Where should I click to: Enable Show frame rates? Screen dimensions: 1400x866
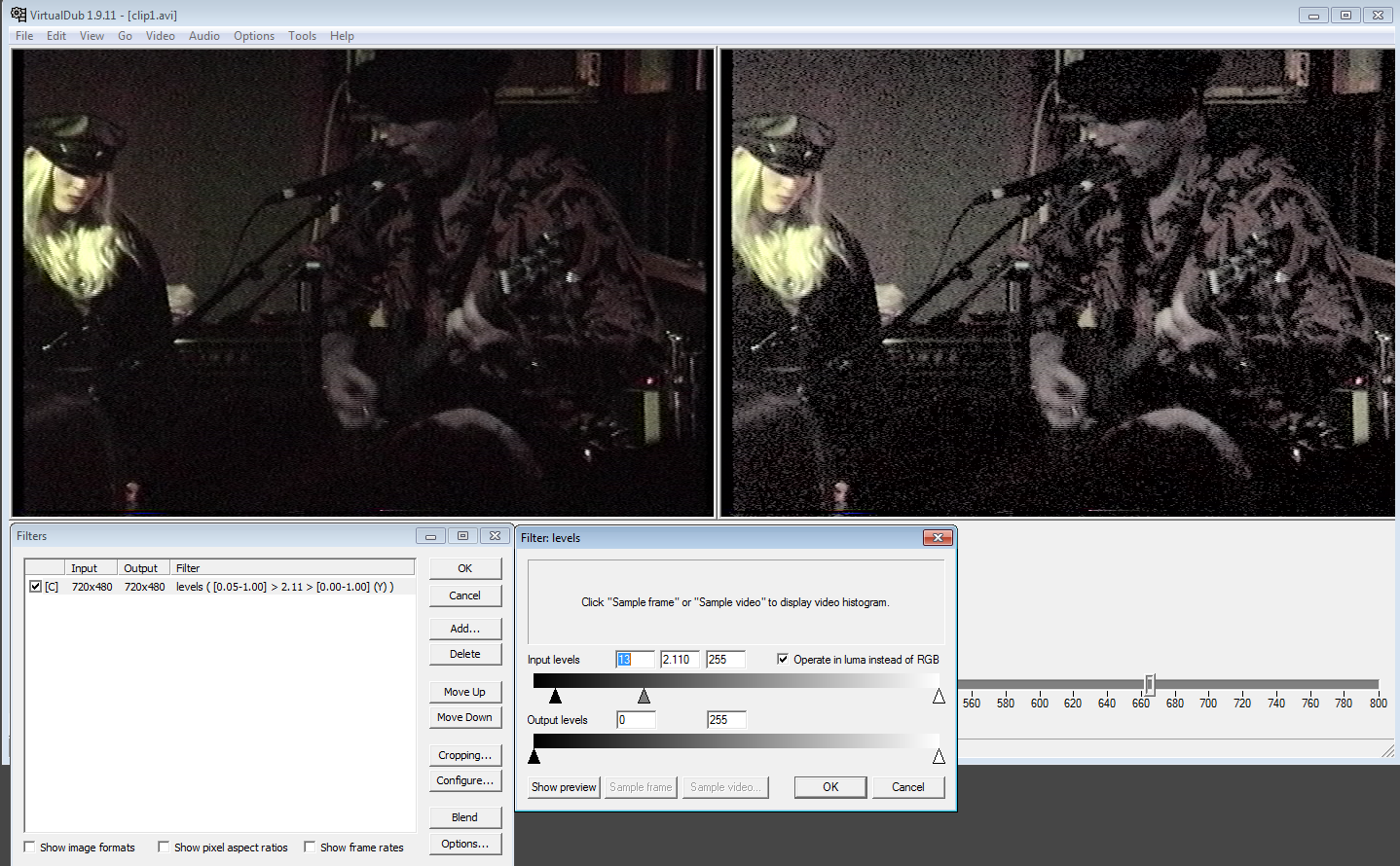310,847
